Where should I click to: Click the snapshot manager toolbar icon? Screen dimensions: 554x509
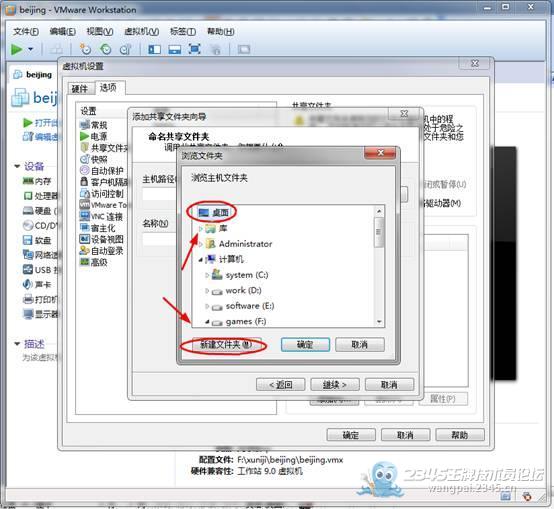click(x=126, y=49)
